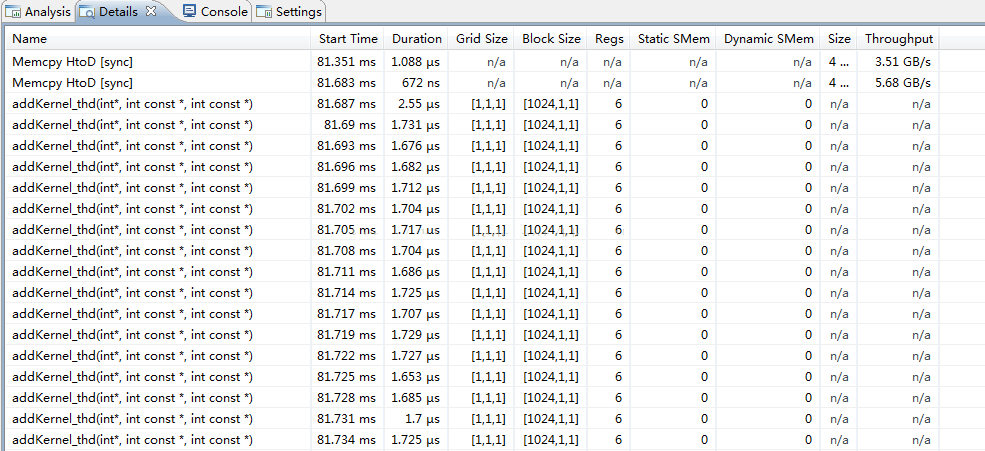Switch to the Analysis tab

click(x=38, y=12)
